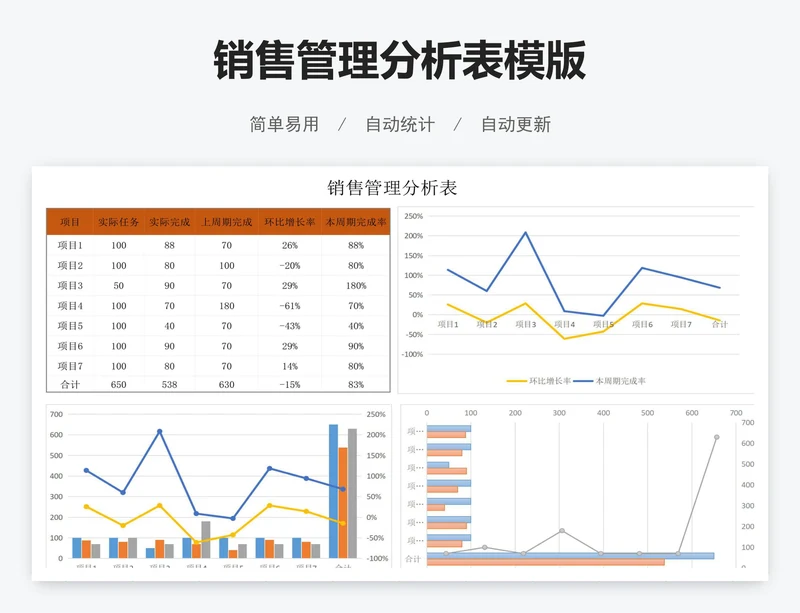Screen dimensions: 800x613
Task: Click the 项目4 row label in table
Action: click(x=70, y=306)
